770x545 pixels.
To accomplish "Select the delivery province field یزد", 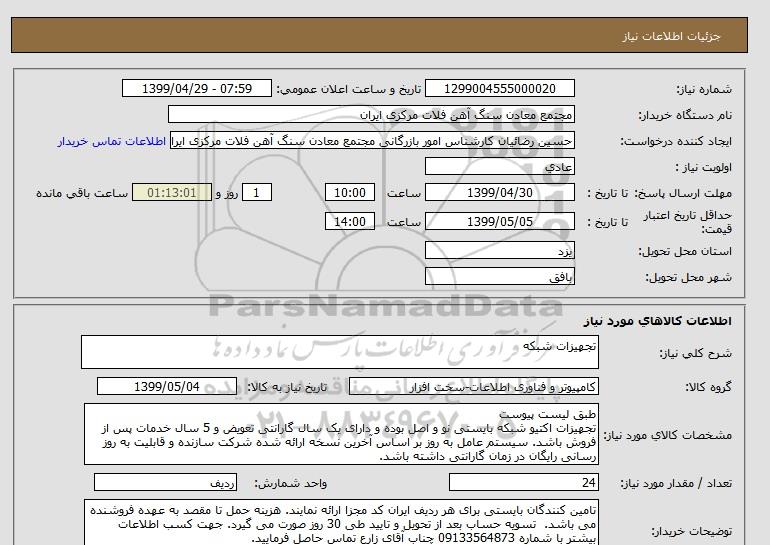I will click(x=499, y=251).
